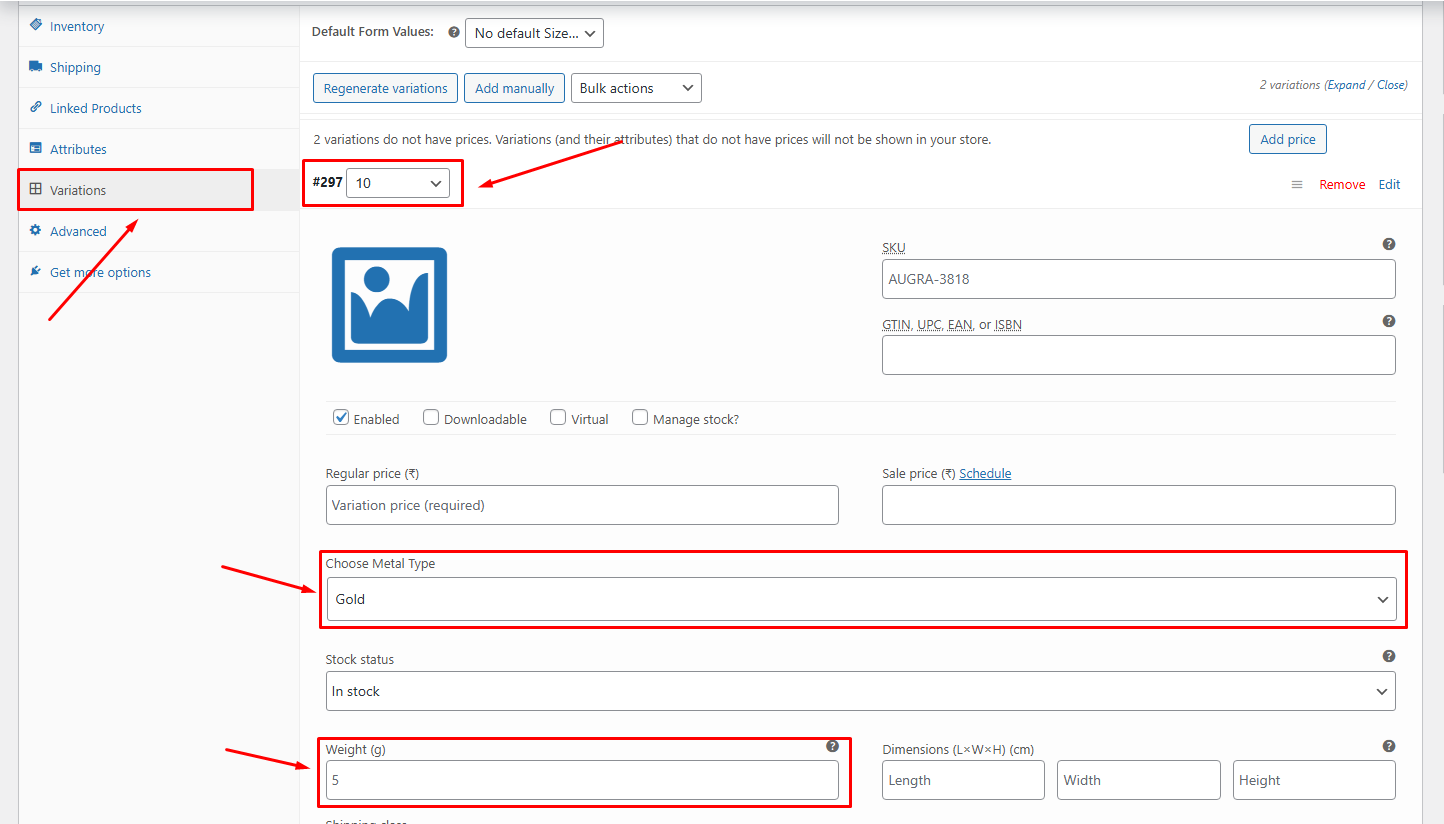
Task: Click the Get more options plug icon
Action: pyautogui.click(x=35, y=271)
